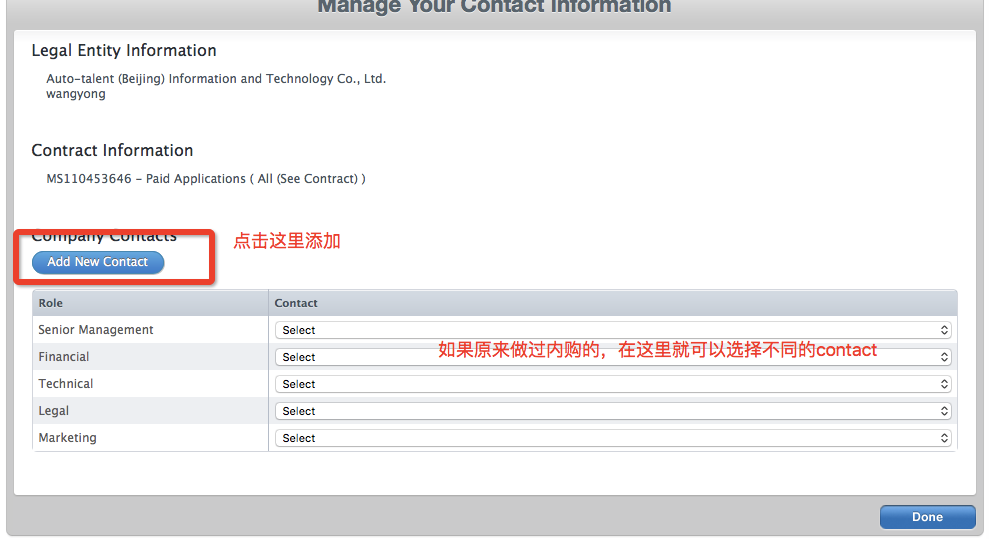Select the Financial role row label
This screenshot has height=539, width=989.
click(64, 357)
